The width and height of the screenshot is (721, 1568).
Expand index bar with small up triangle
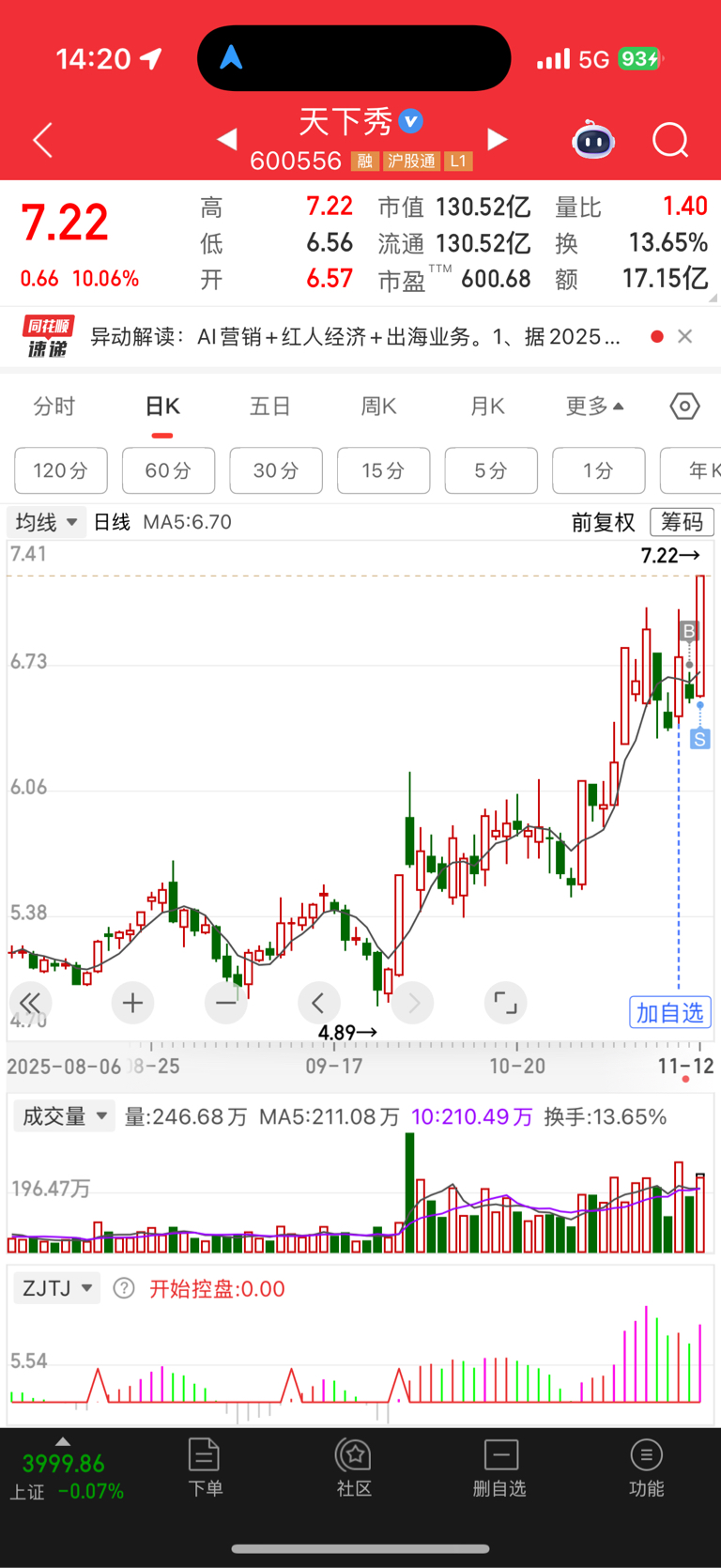pos(63,1441)
